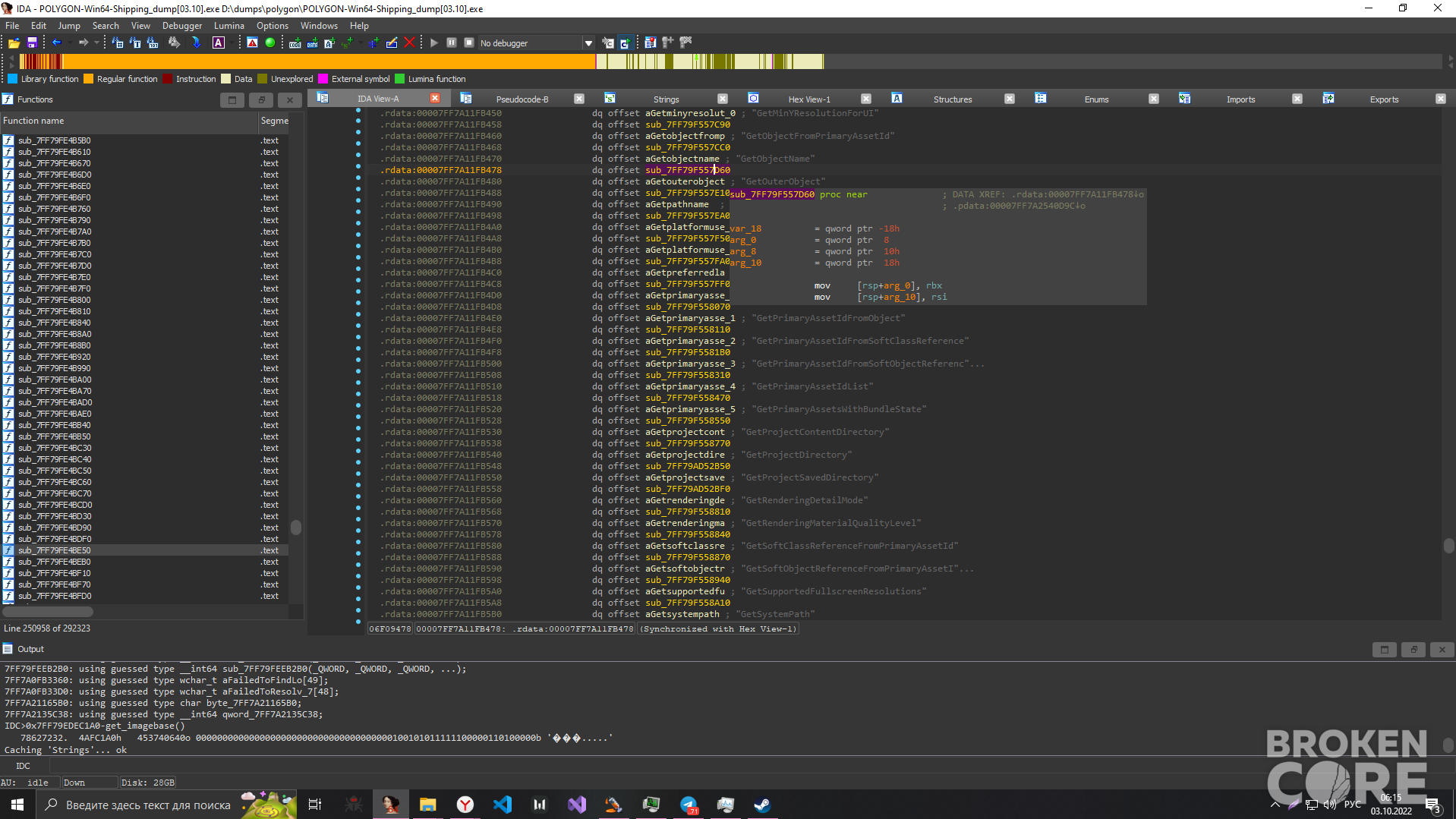Click the red X delete icon in toolbar

[410, 43]
